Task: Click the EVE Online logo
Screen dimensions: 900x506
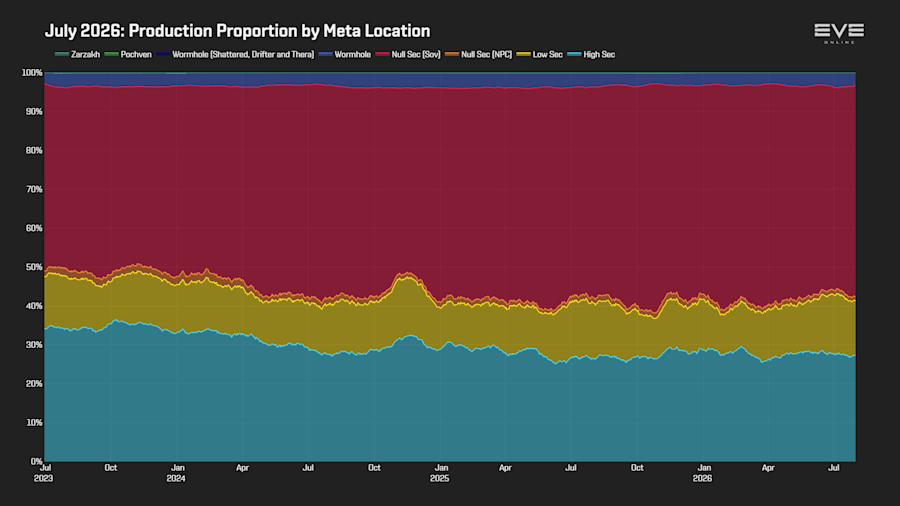Action: coord(839,33)
